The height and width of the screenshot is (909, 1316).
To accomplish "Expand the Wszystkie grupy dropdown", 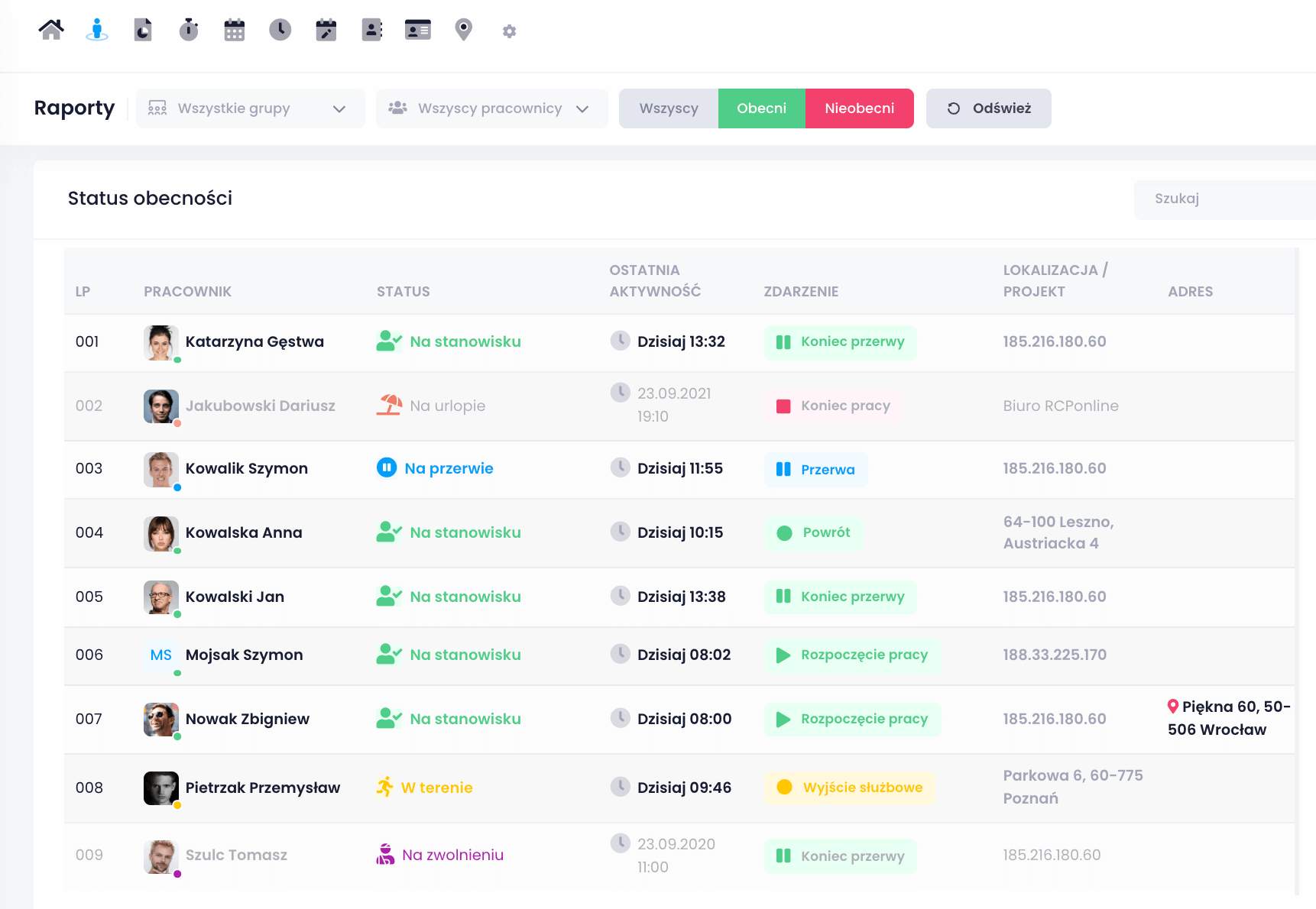I will click(250, 108).
